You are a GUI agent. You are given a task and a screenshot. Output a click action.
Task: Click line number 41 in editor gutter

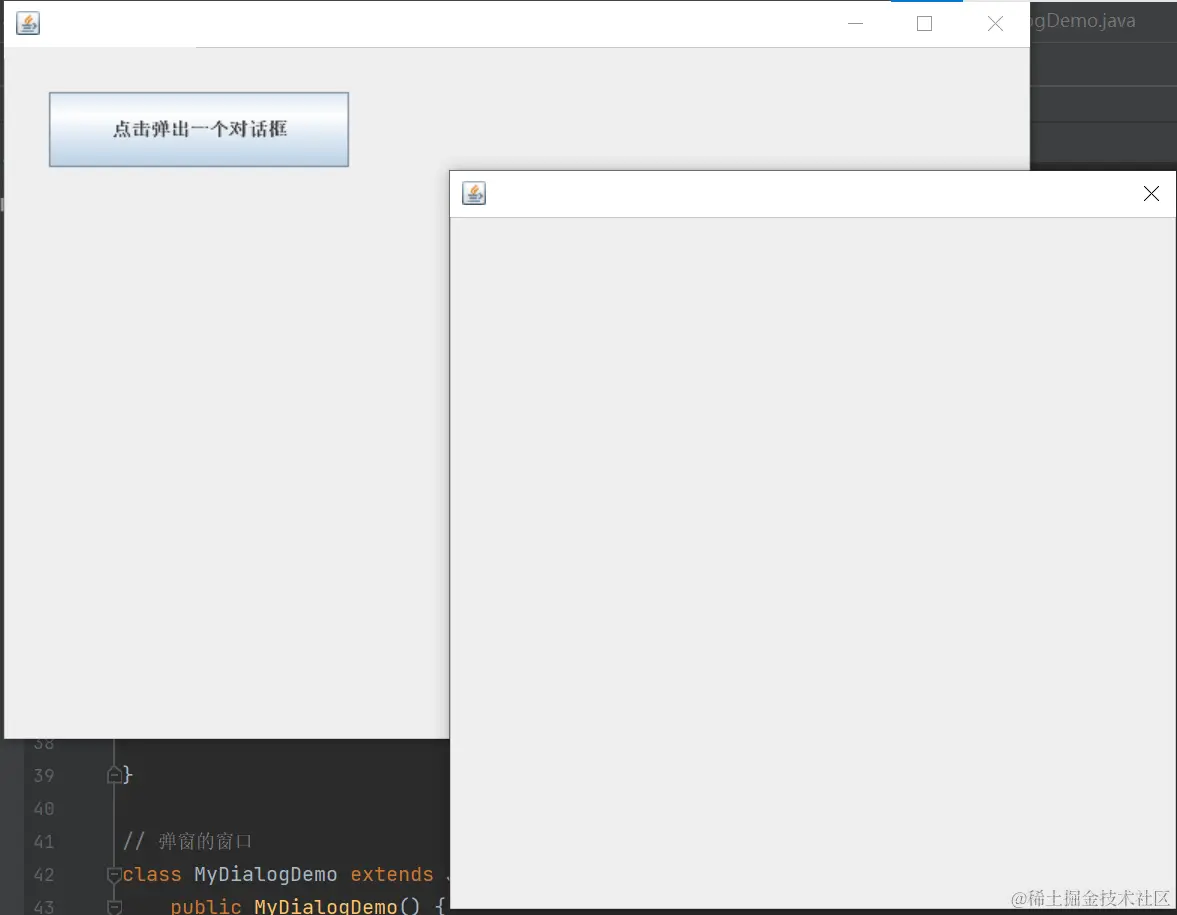(x=44, y=841)
